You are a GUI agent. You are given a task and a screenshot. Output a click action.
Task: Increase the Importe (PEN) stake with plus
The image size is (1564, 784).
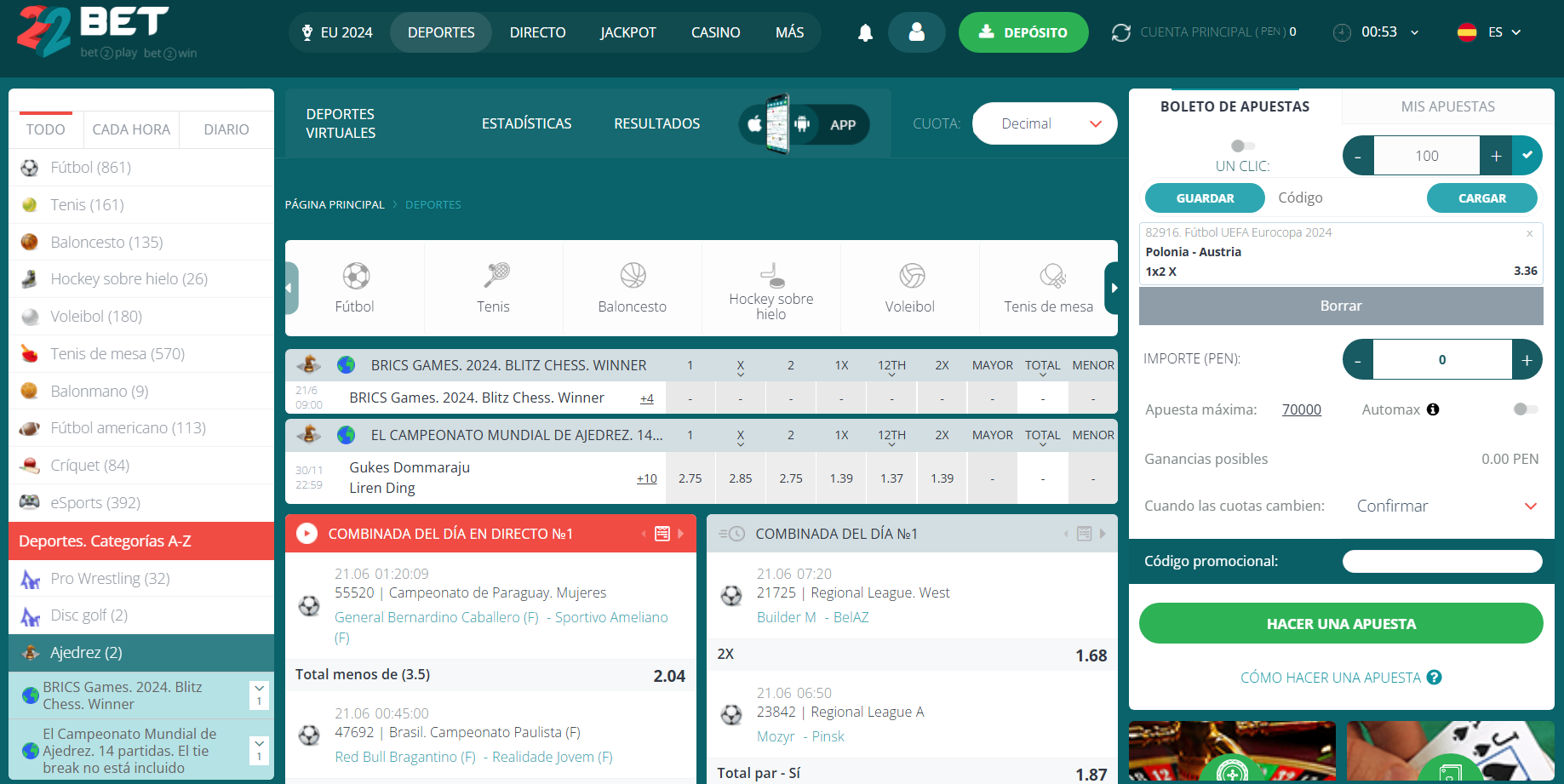click(x=1527, y=360)
